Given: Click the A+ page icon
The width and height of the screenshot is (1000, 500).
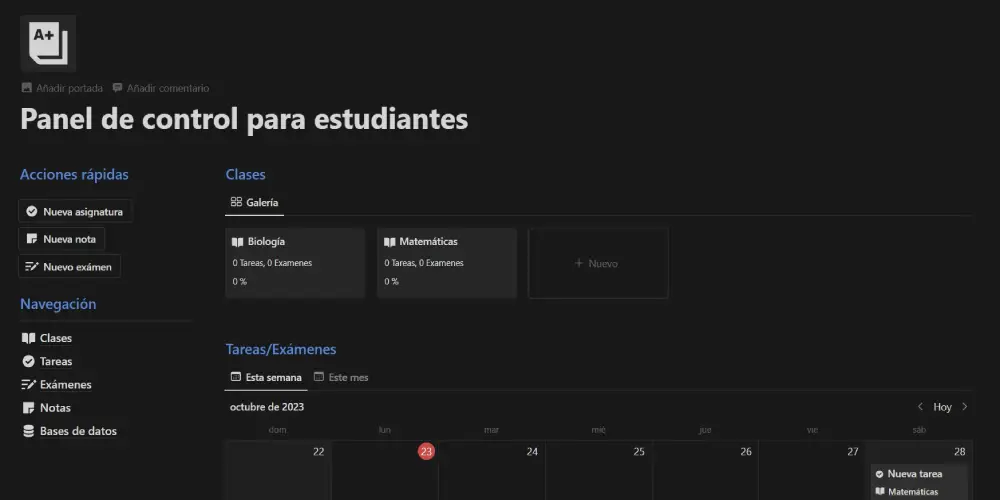Looking at the screenshot, I should coord(48,44).
